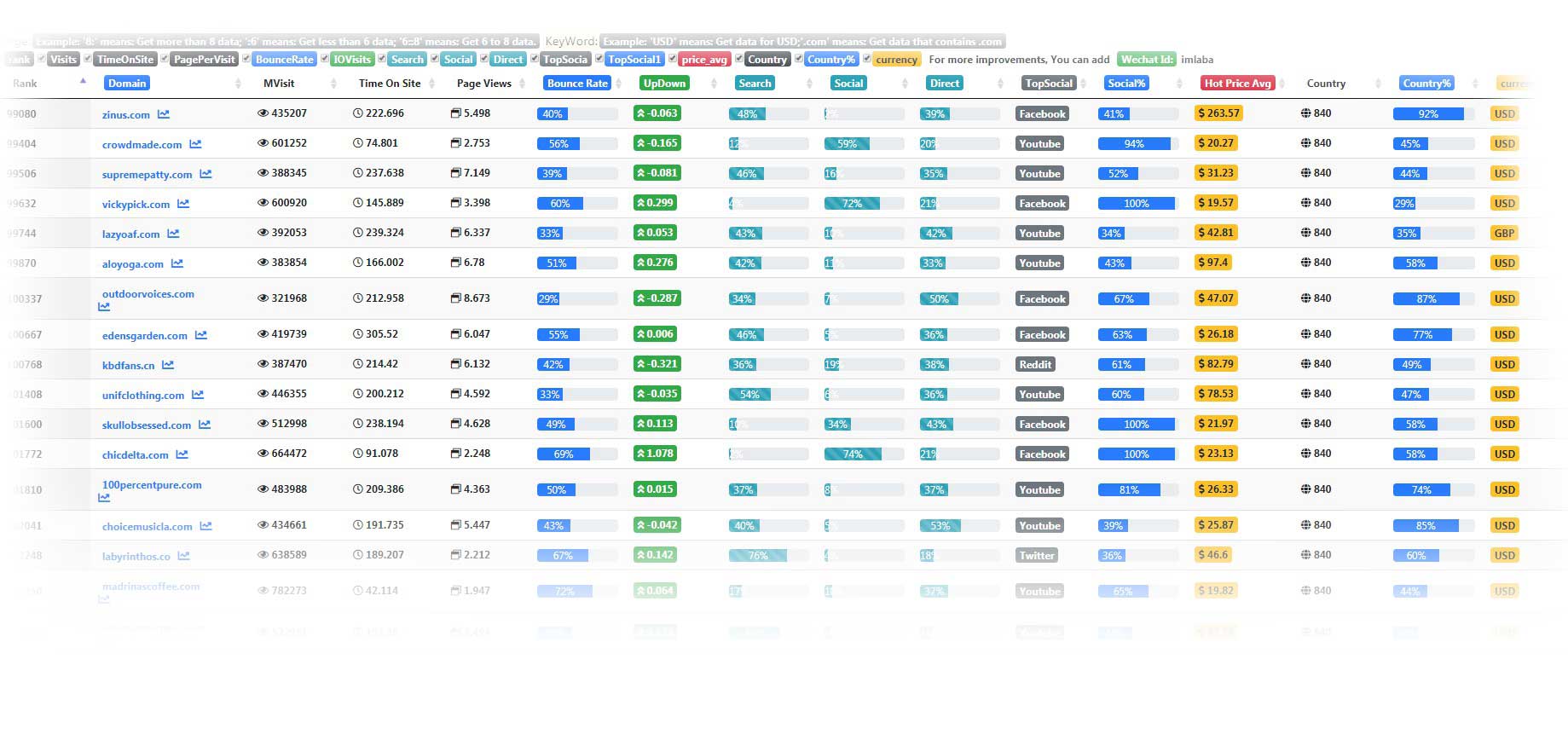
Task: Sort by MVisit column arrows
Action: 333,84
